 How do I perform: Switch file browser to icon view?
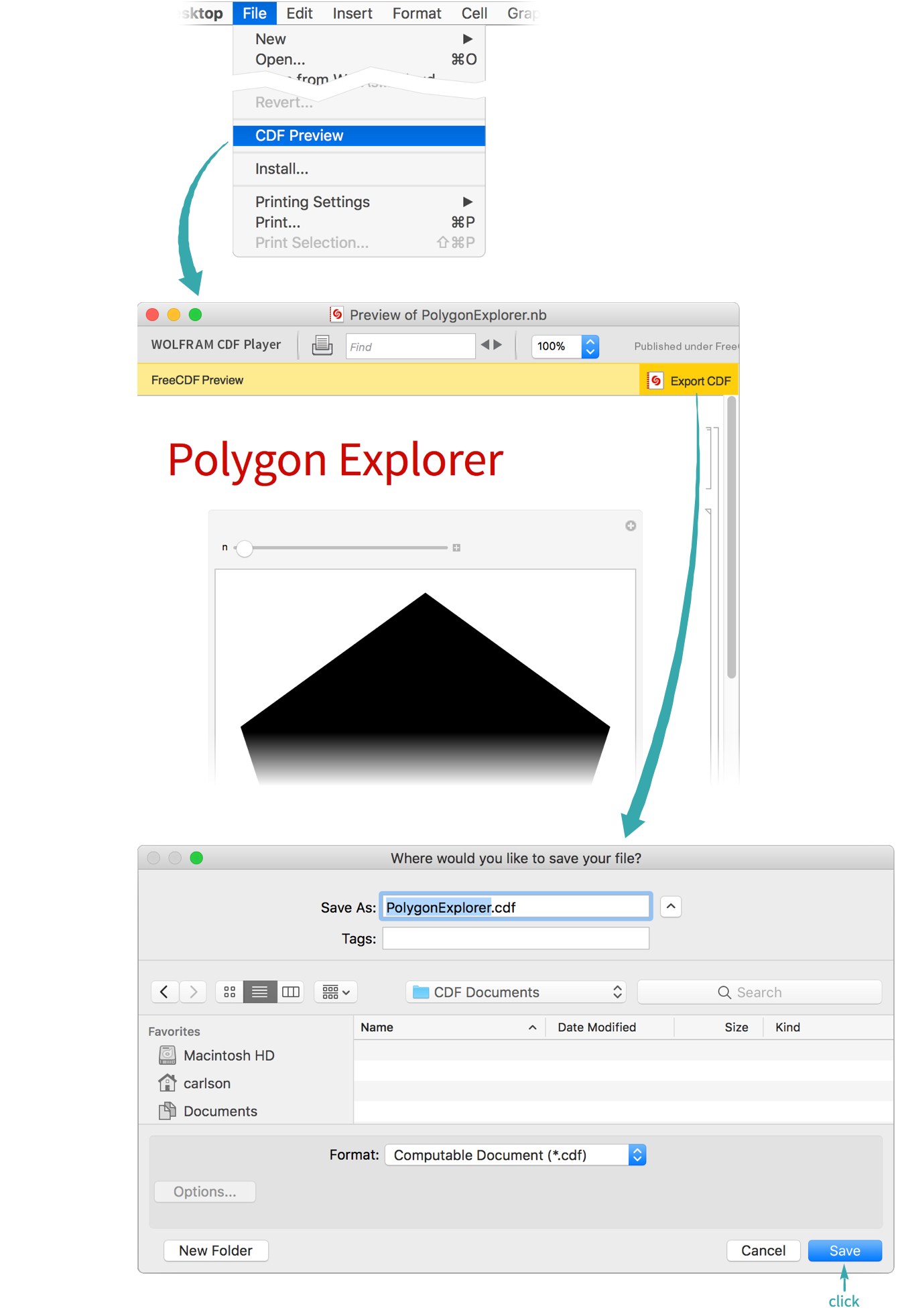pyautogui.click(x=229, y=992)
